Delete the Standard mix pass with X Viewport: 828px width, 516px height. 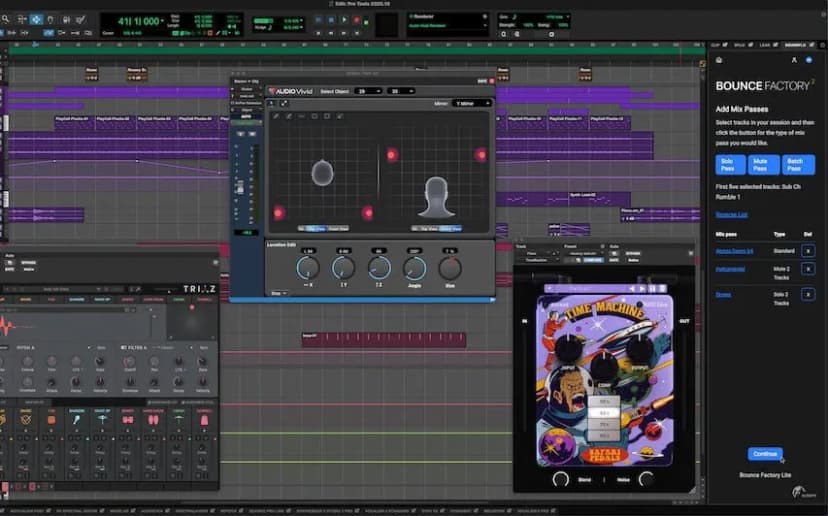(x=808, y=251)
